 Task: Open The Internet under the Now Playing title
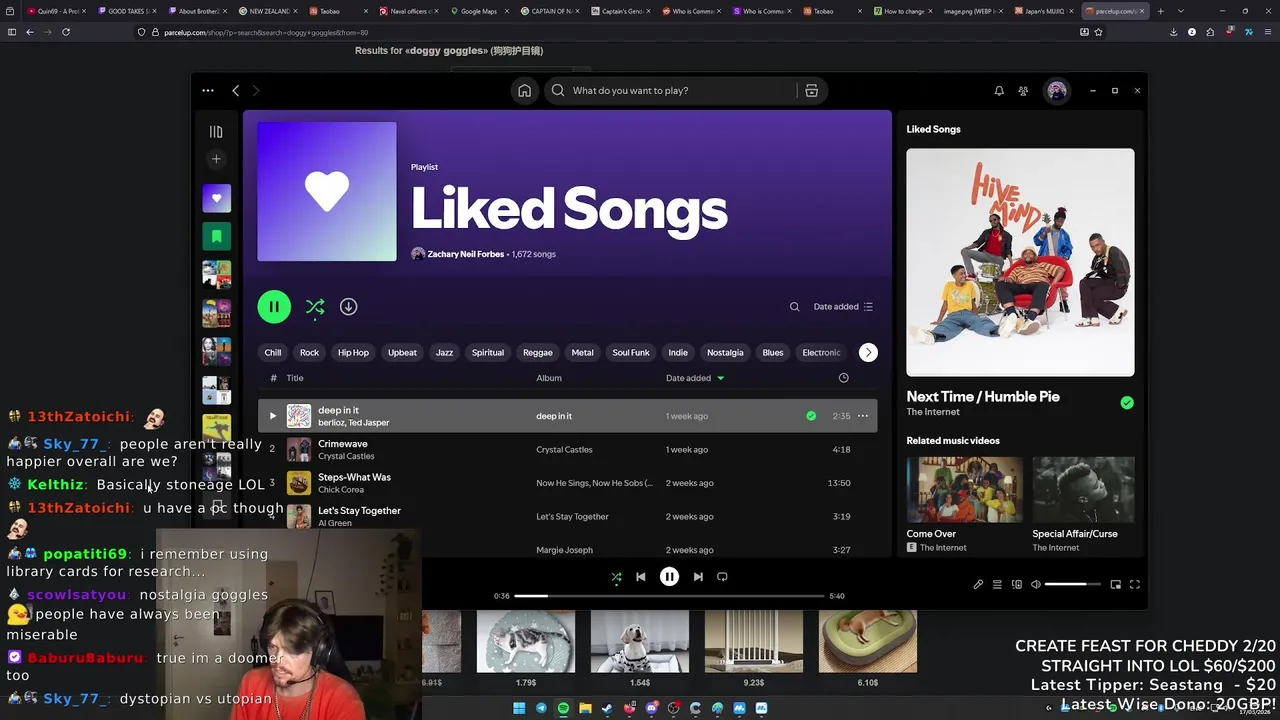(x=933, y=412)
